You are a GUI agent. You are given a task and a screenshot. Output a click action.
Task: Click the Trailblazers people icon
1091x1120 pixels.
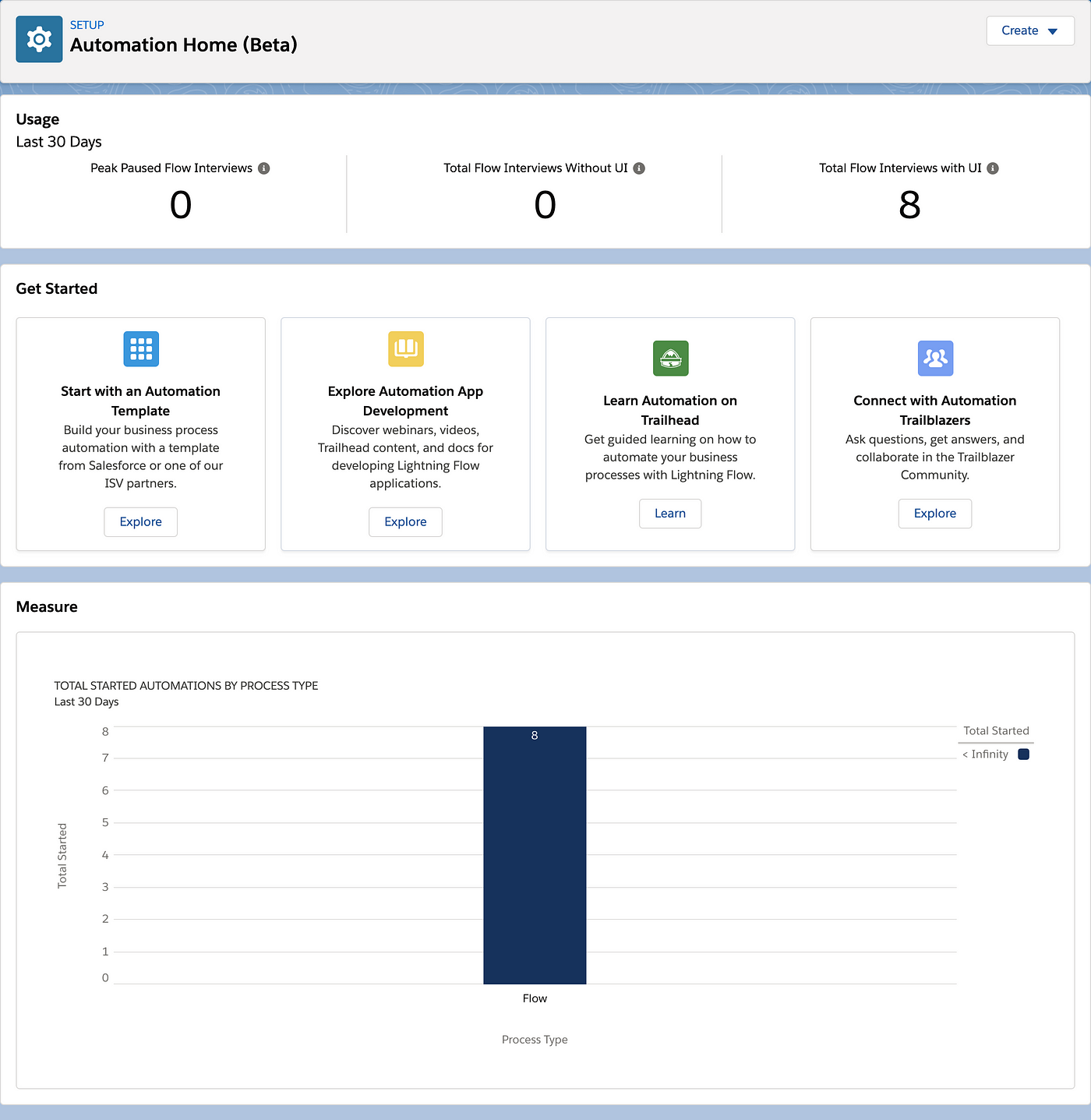pyautogui.click(x=935, y=359)
